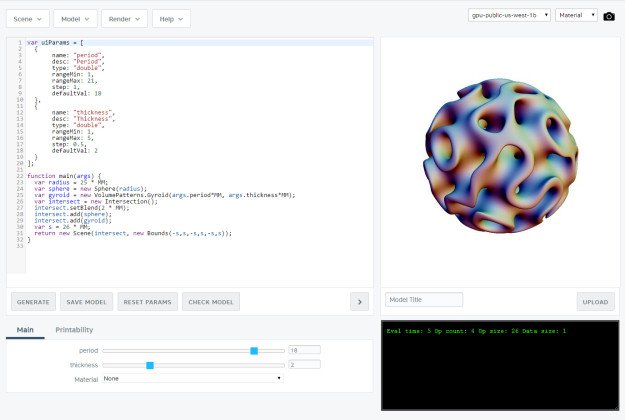Screen dimensions: 625x420
Task: Click code line 'name: "thickness",'
Action: coord(83,112)
